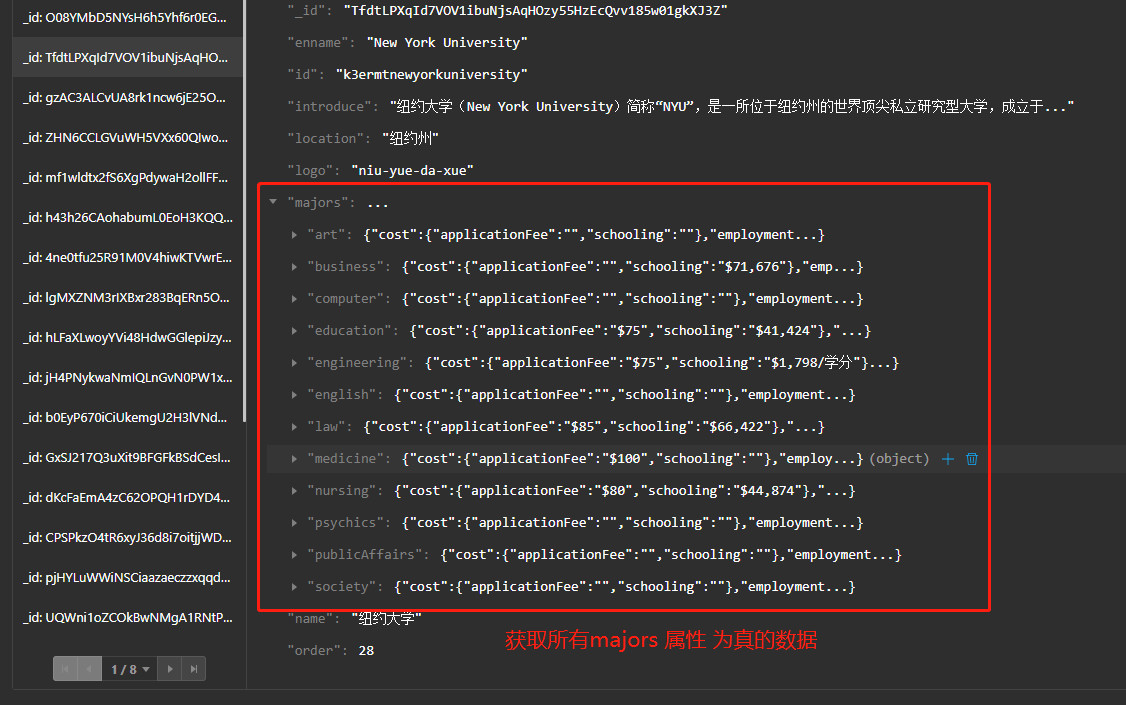Expand the psychics field
1126x705 pixels.
(x=294, y=523)
